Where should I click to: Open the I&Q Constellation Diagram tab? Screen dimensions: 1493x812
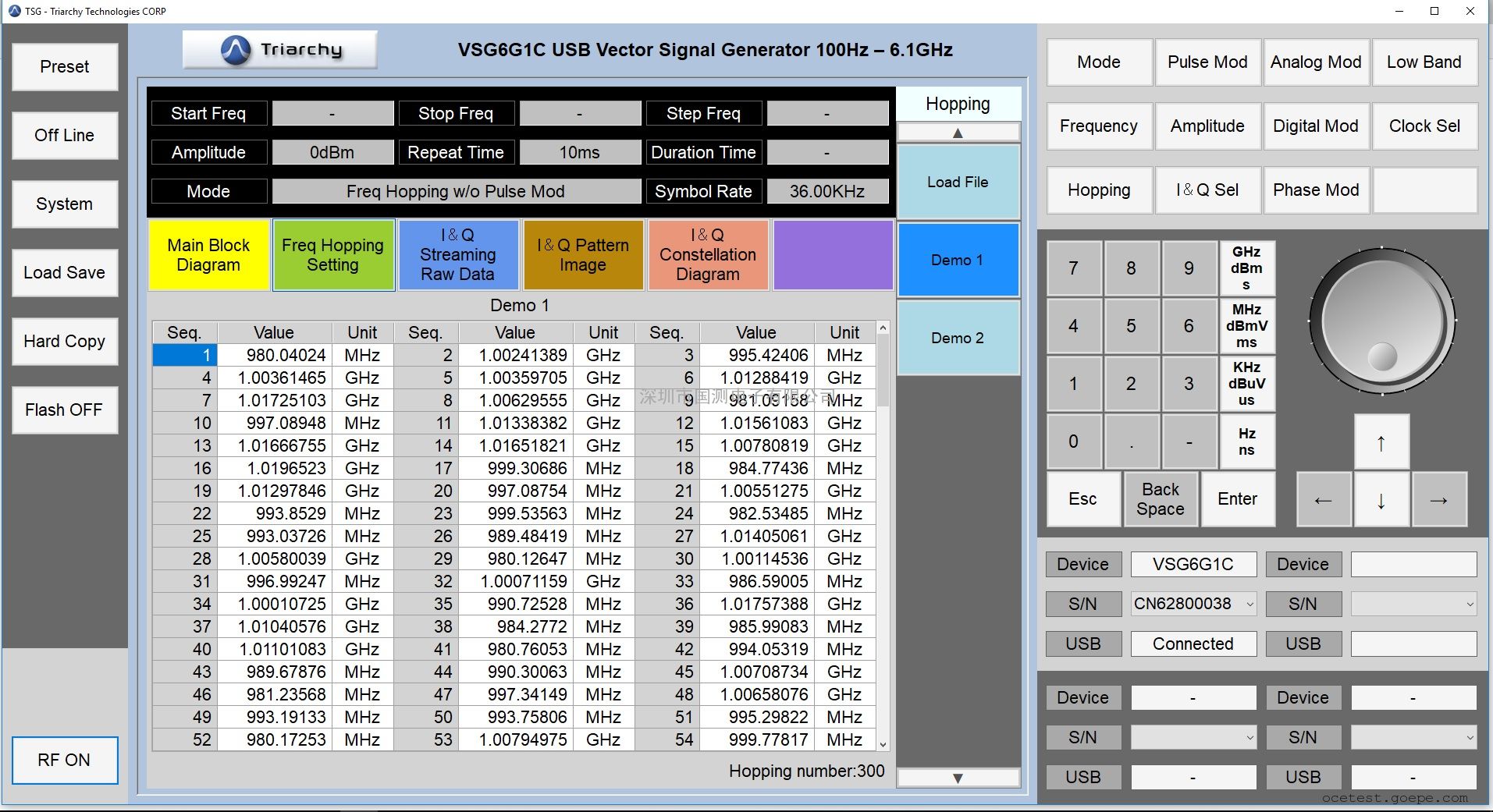[x=707, y=255]
